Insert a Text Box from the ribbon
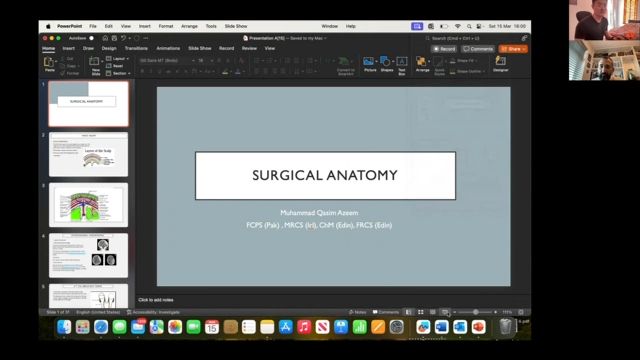Viewport: 640px width, 360px height. (402, 65)
